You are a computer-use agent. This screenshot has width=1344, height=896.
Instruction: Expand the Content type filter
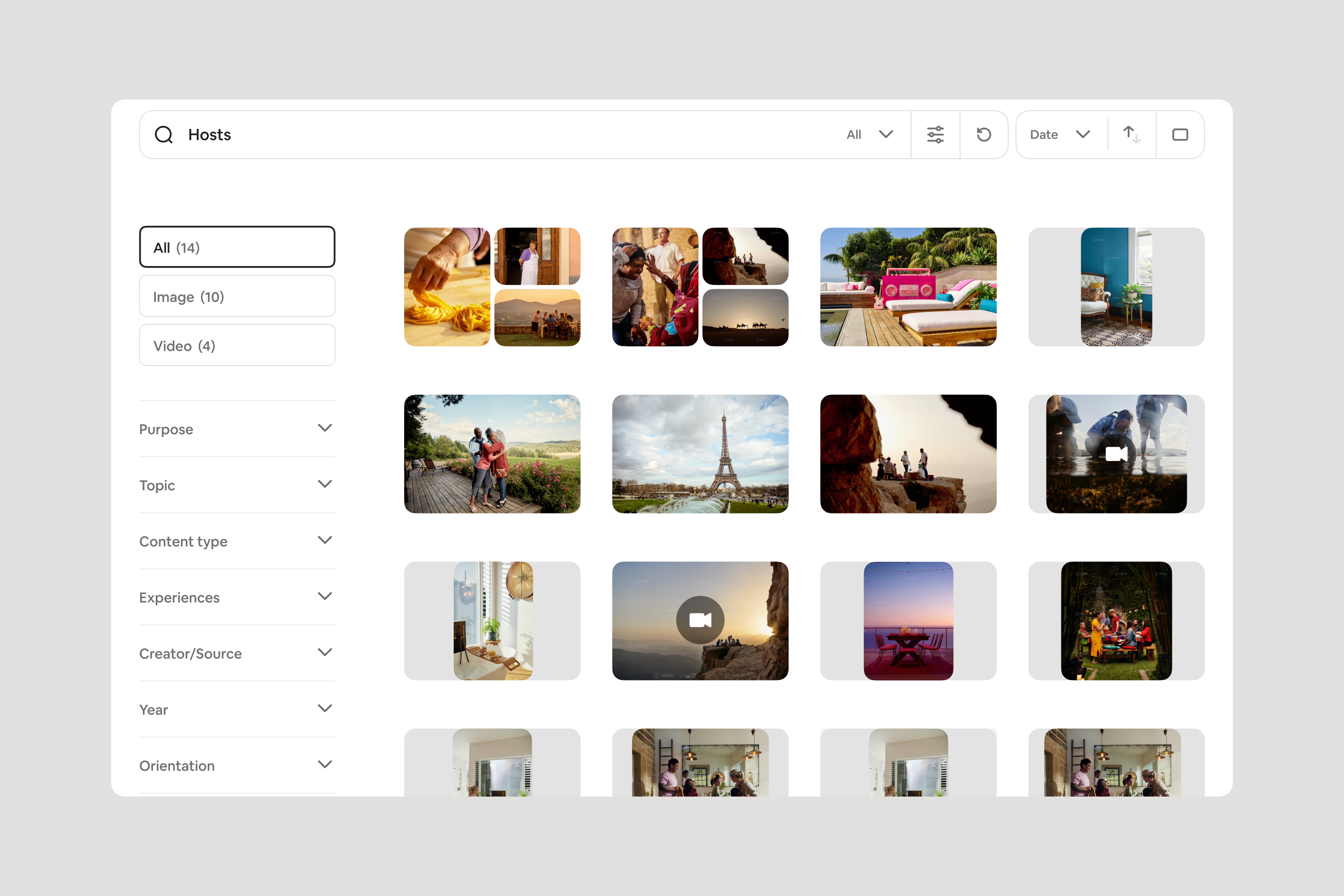(x=237, y=541)
